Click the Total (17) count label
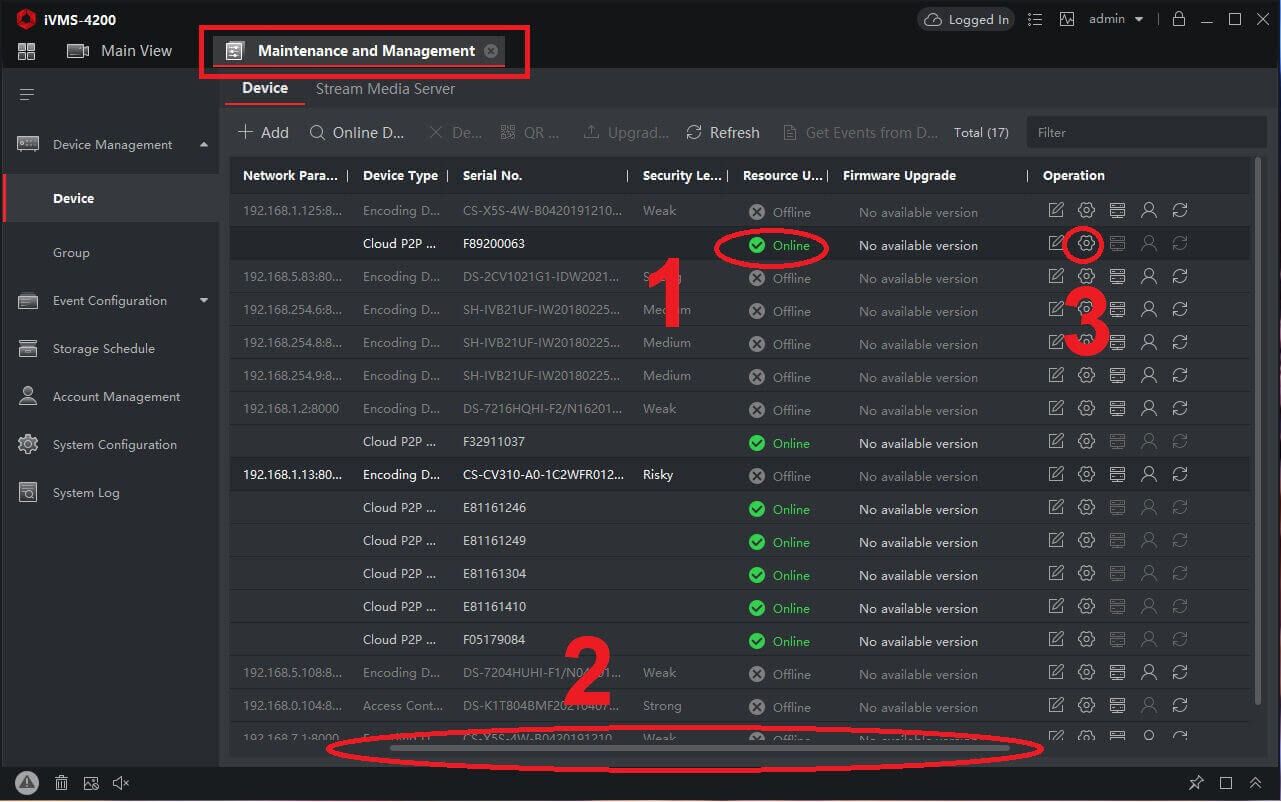 [981, 132]
